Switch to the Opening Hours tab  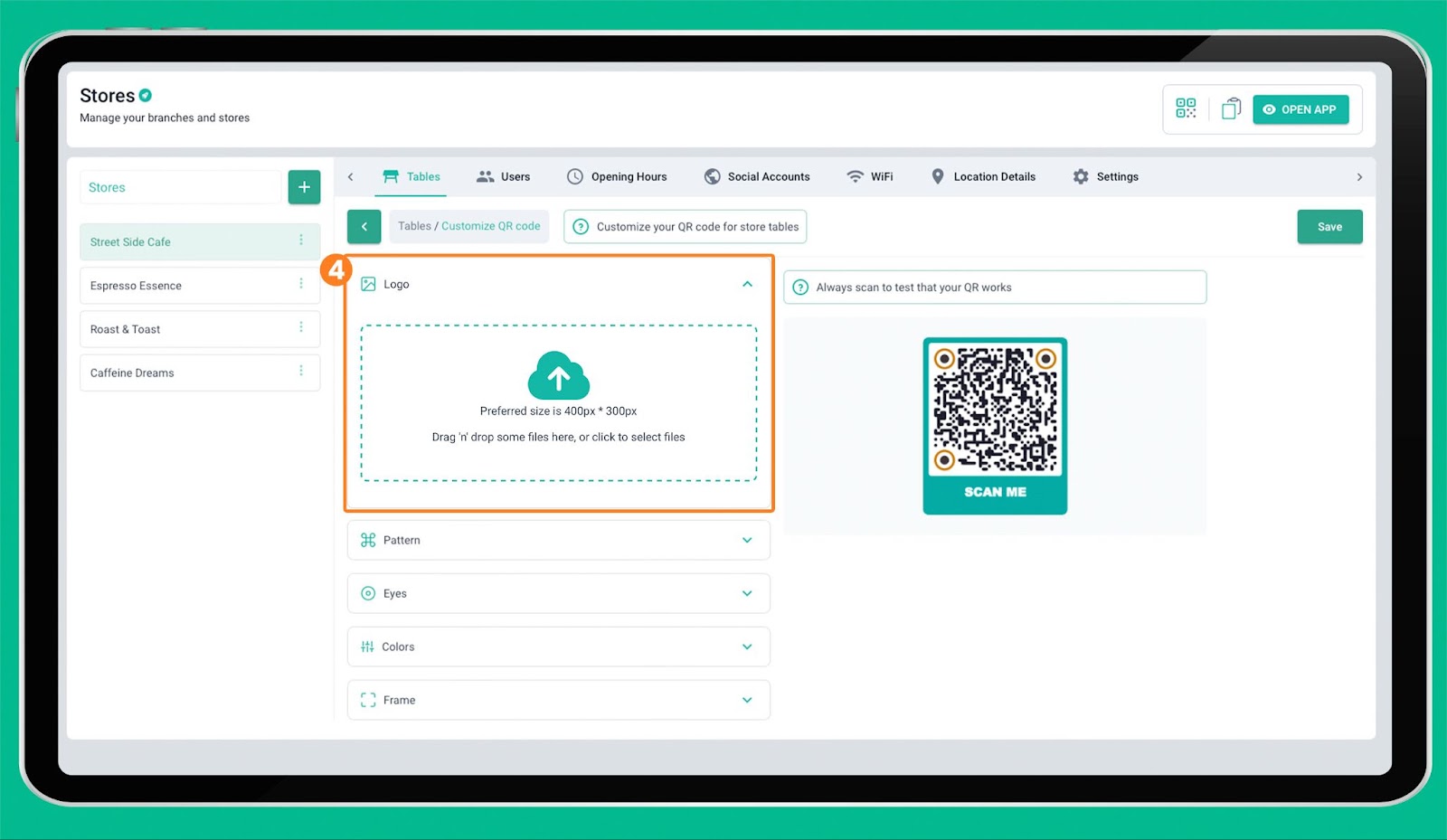(x=617, y=176)
